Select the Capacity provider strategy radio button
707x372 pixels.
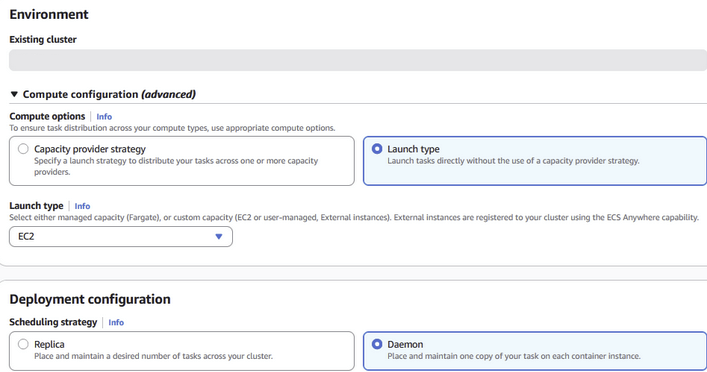coord(23,149)
